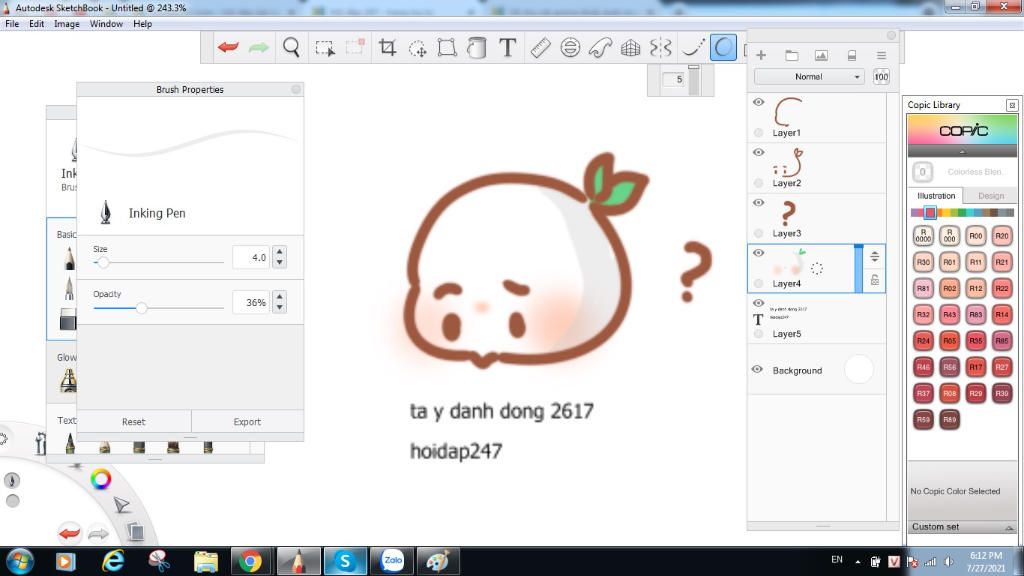Hide Layer2 using its eye icon
The width and height of the screenshot is (1024, 576).
pyautogui.click(x=758, y=152)
